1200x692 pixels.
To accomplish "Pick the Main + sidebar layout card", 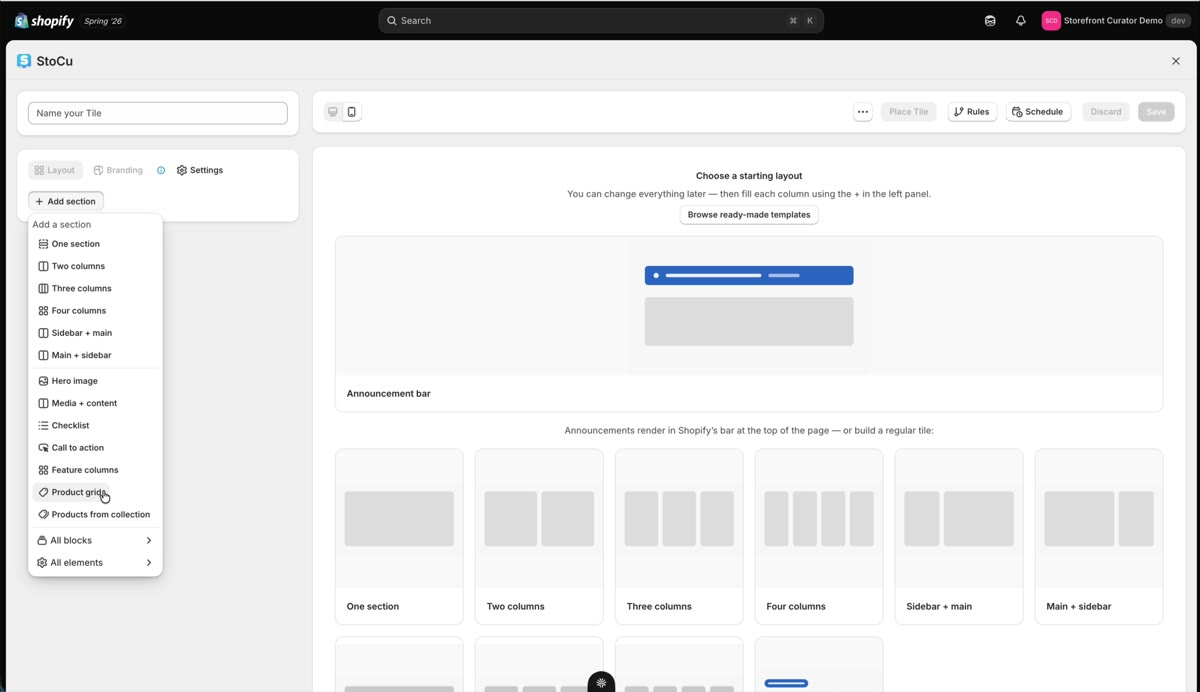I will coord(1099,537).
